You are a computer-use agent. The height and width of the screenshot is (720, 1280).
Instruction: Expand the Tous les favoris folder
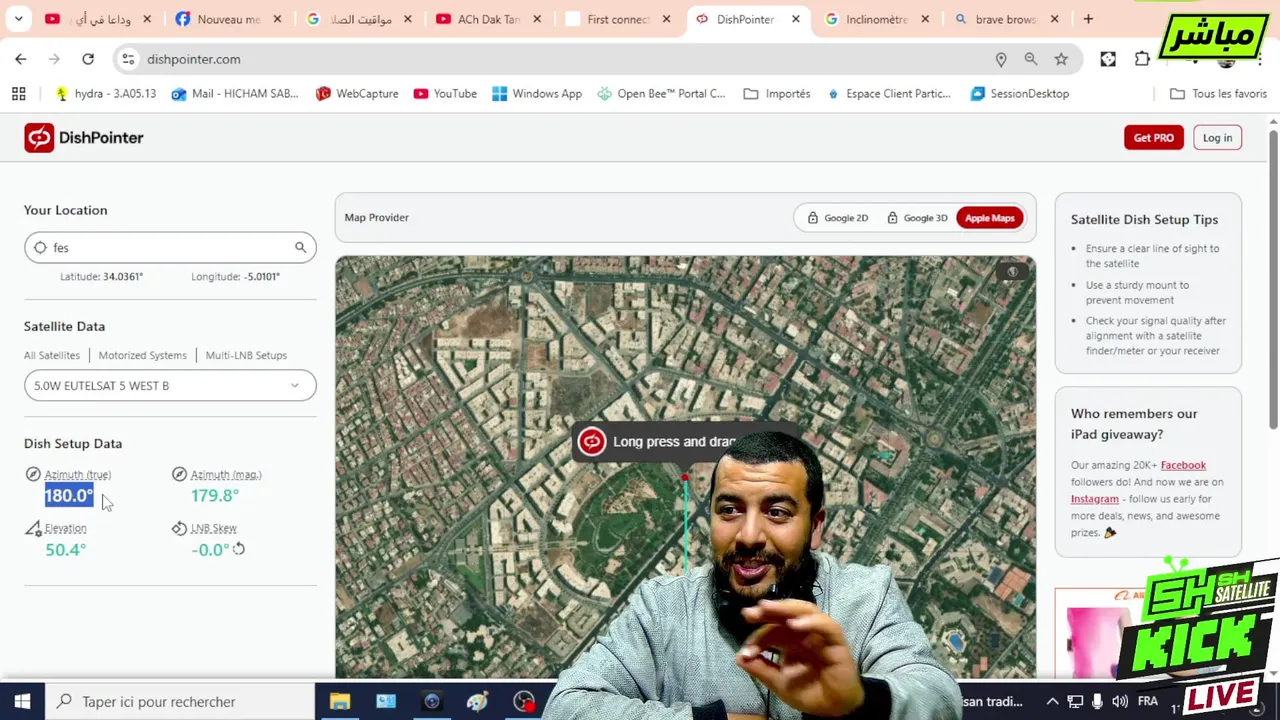click(x=1218, y=93)
